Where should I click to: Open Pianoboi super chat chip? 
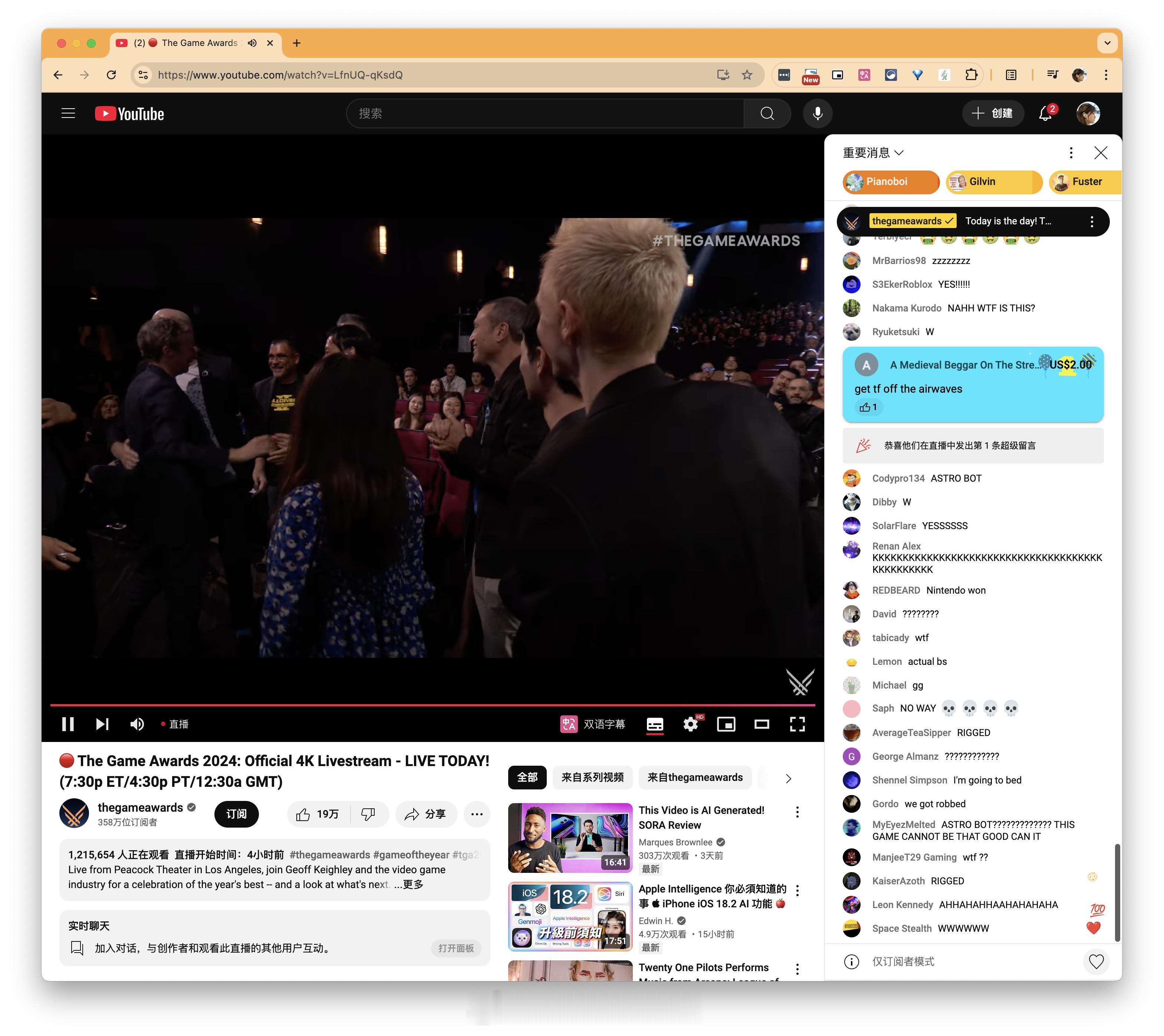(x=891, y=182)
